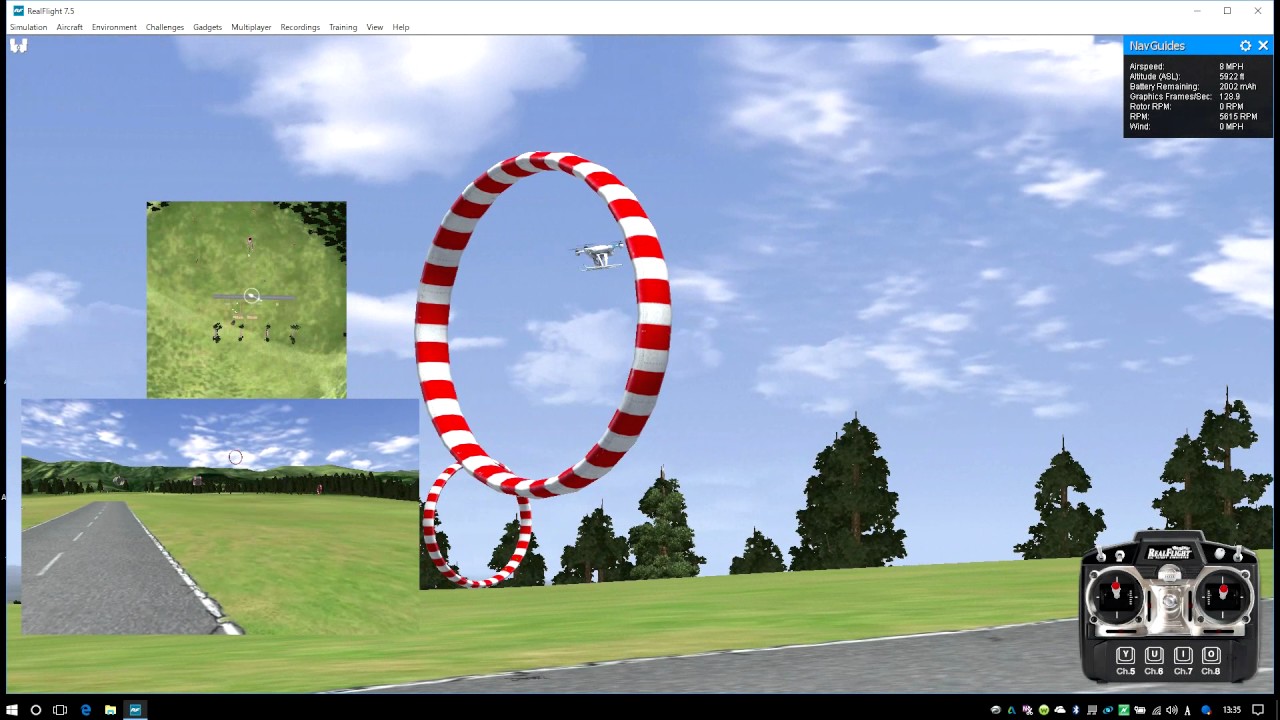Screen dimensions: 1280x720
Task: Open the Aircraft menu
Action: click(x=70, y=27)
